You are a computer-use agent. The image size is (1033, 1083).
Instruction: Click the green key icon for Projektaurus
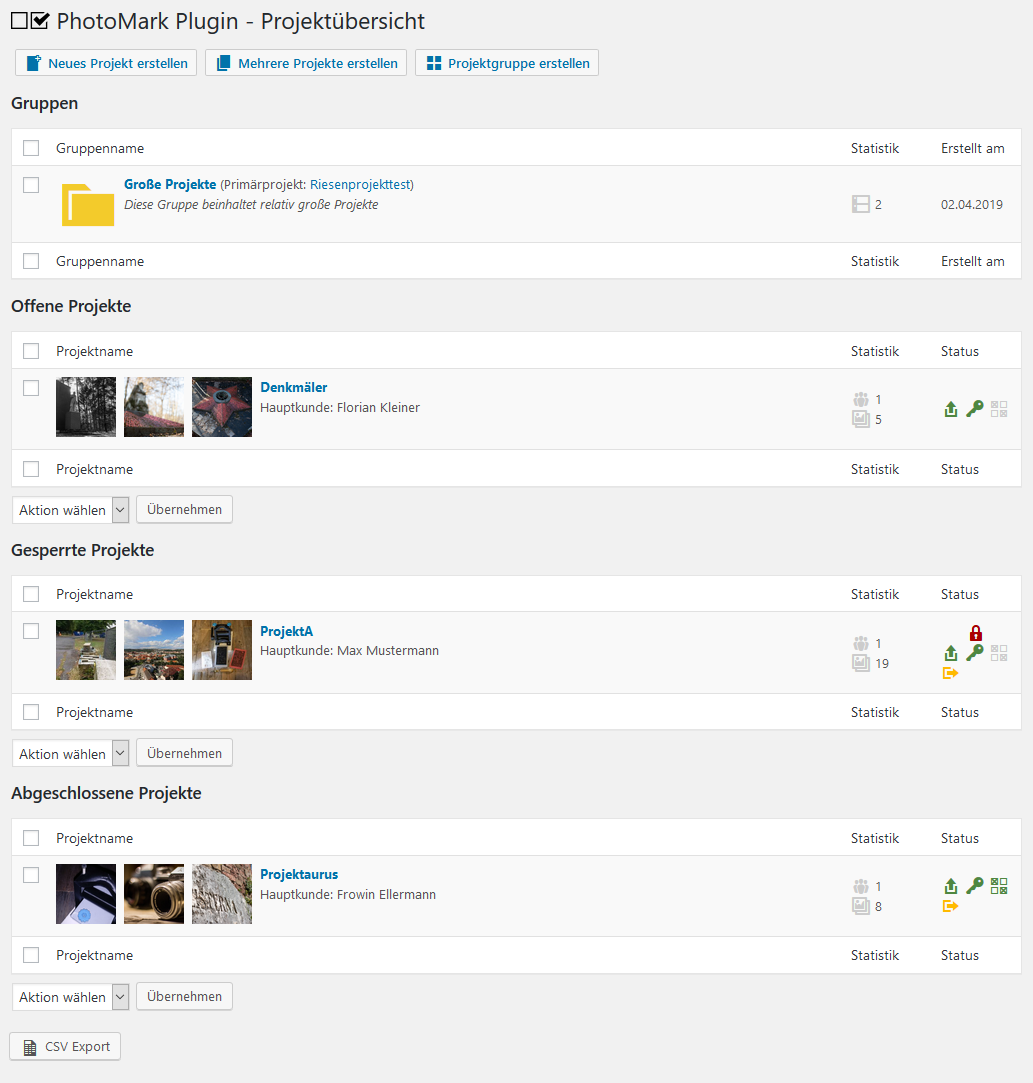(x=974, y=886)
